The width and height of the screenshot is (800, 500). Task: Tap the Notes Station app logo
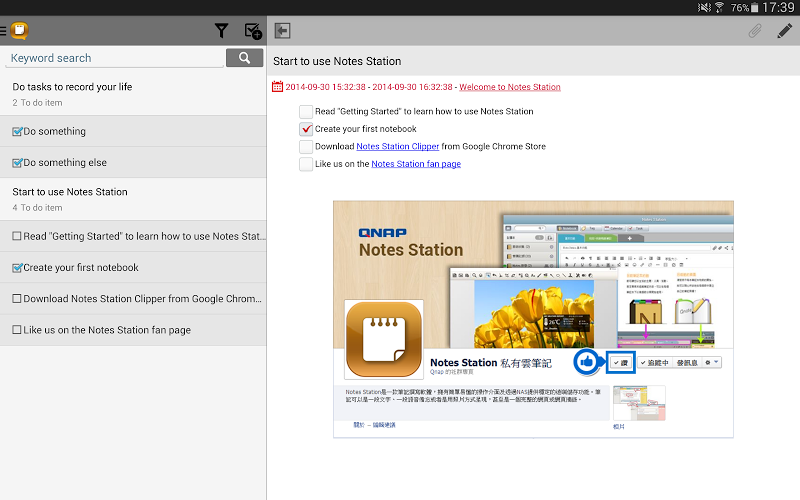coord(19,31)
